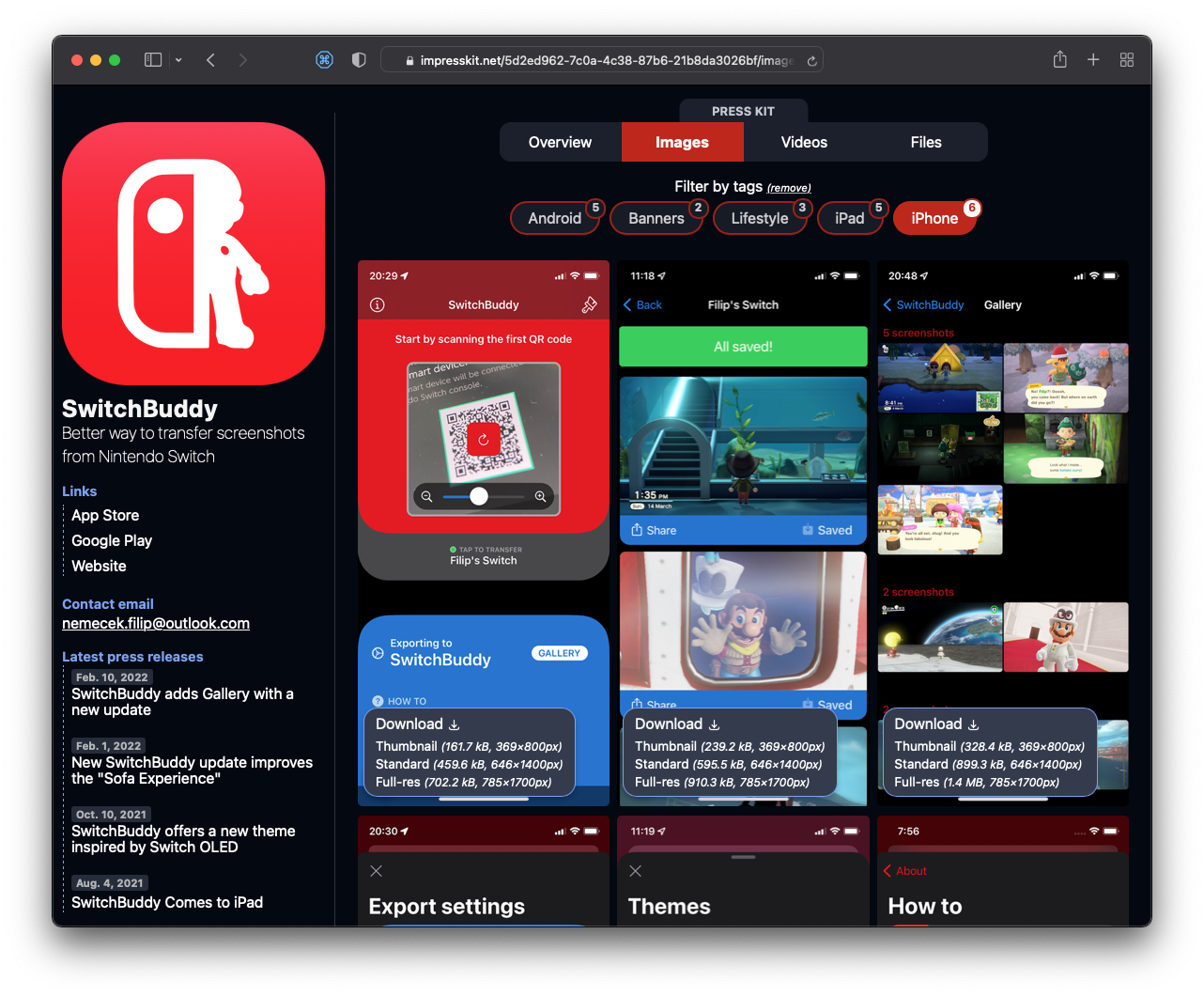Download Full-res 702.2 kB version
Viewport: 1204px width, 996px height.
pyautogui.click(x=464, y=782)
